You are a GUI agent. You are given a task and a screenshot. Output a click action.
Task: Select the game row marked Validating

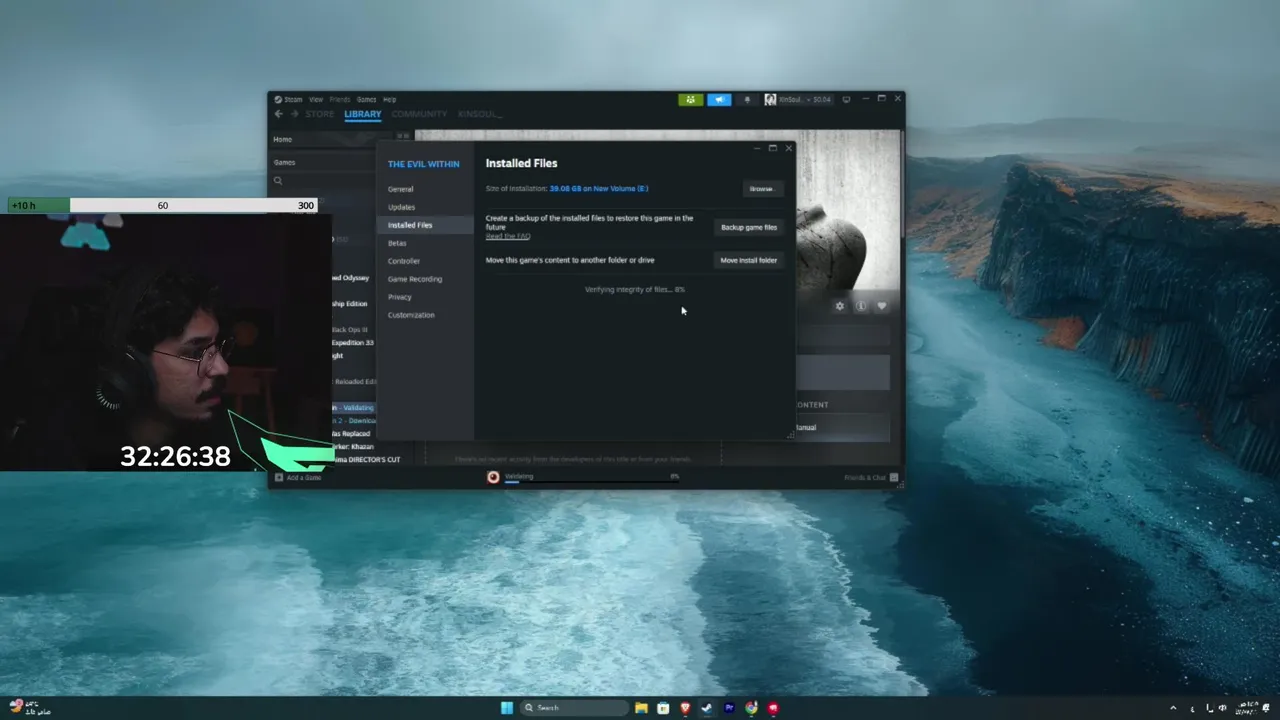point(354,407)
